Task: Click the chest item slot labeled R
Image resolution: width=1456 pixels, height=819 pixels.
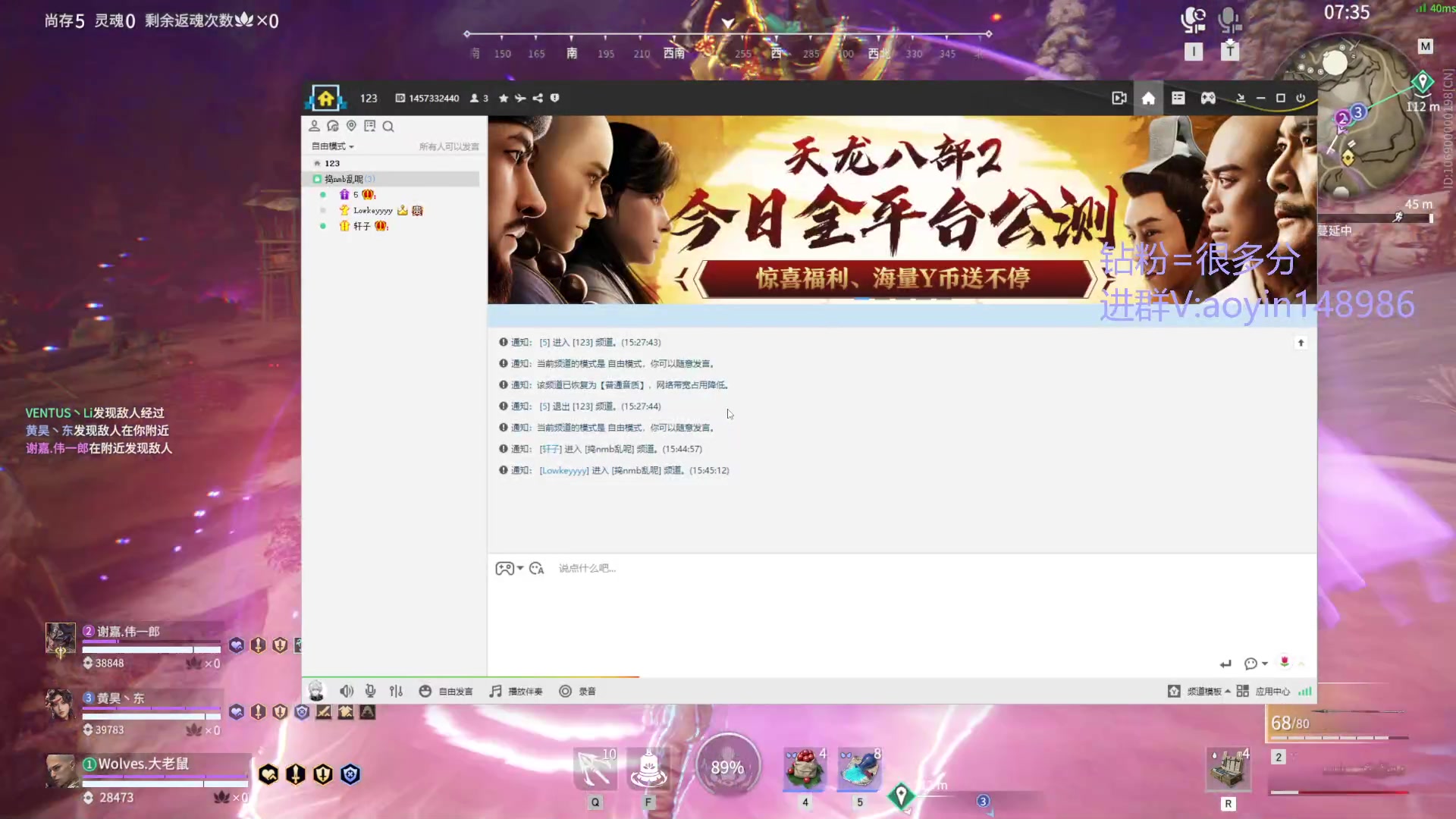Action: [1228, 769]
